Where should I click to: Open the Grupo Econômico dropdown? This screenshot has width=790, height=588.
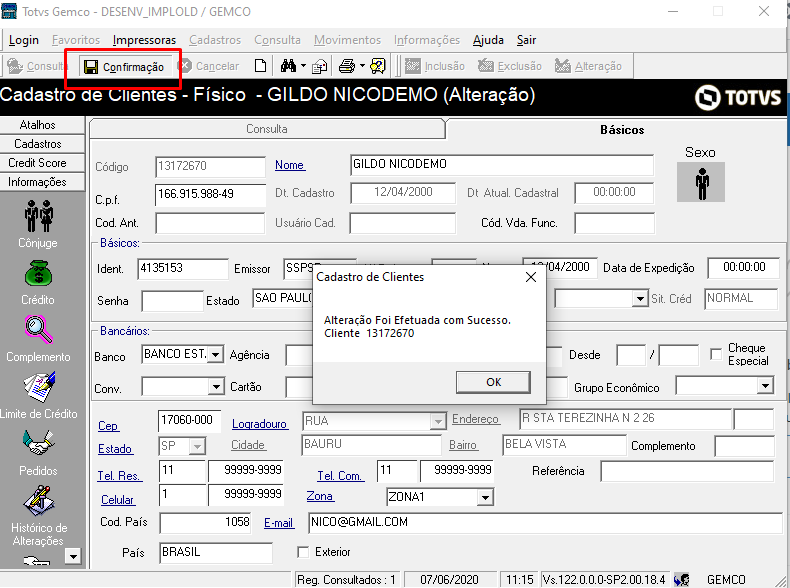pyautogui.click(x=765, y=386)
